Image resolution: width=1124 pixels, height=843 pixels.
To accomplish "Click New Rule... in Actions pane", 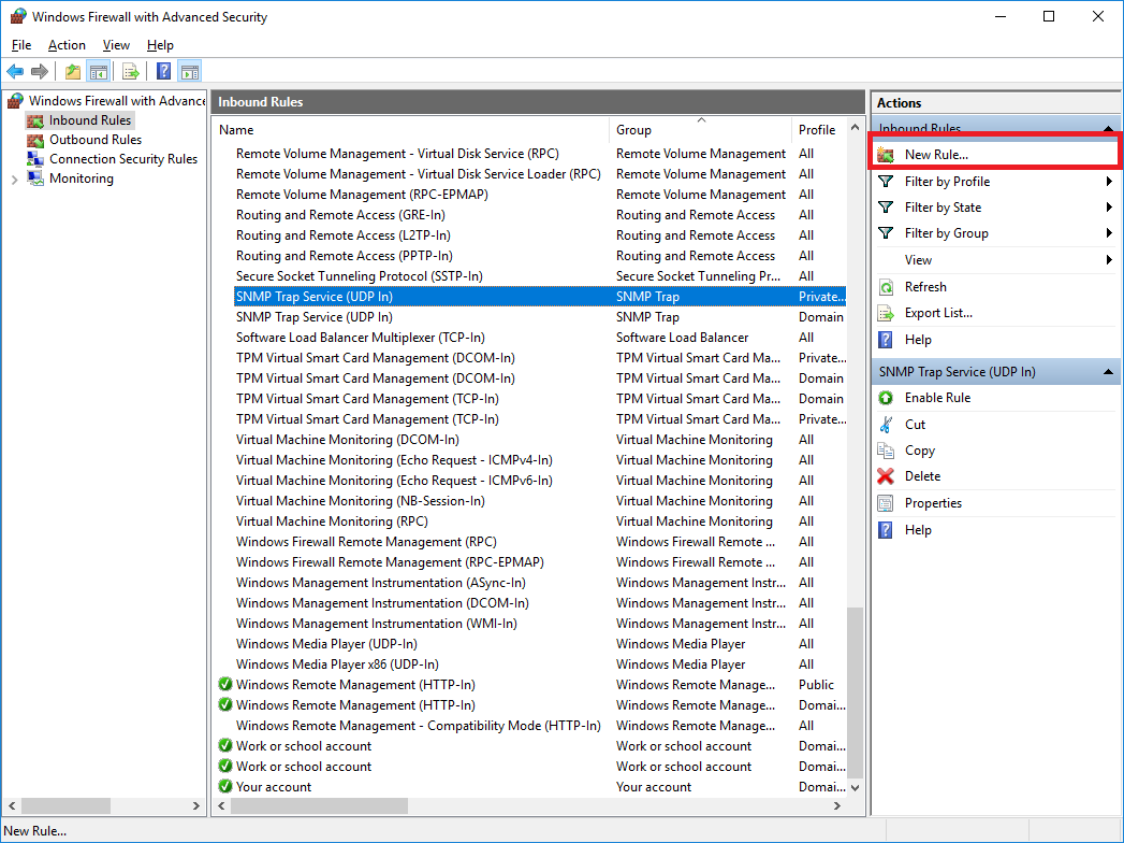I will point(936,155).
